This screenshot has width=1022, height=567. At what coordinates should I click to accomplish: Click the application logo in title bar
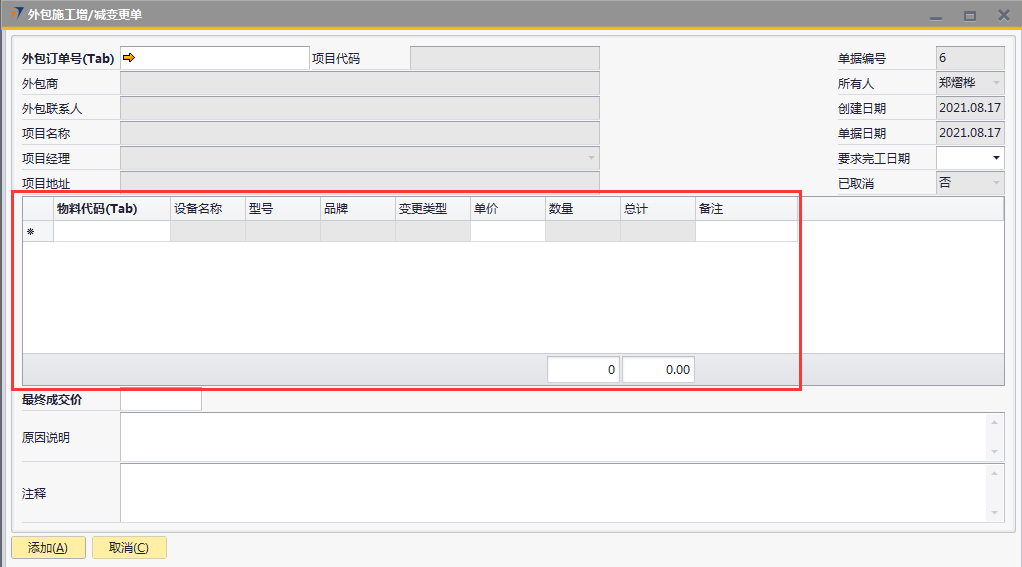(x=15, y=14)
